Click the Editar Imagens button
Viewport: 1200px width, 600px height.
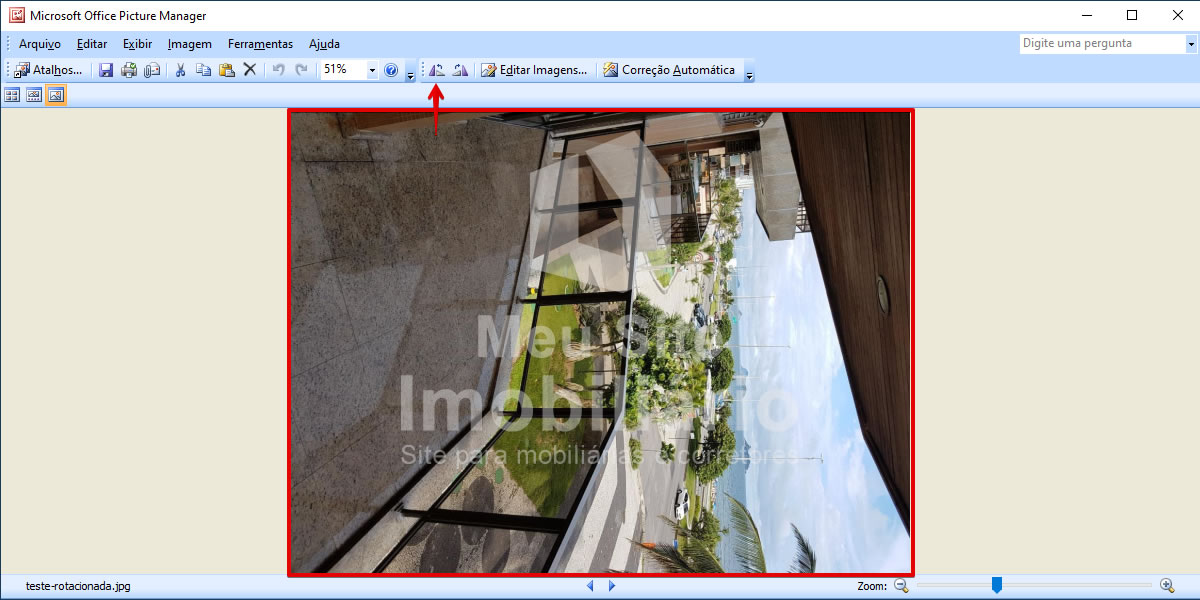point(534,70)
